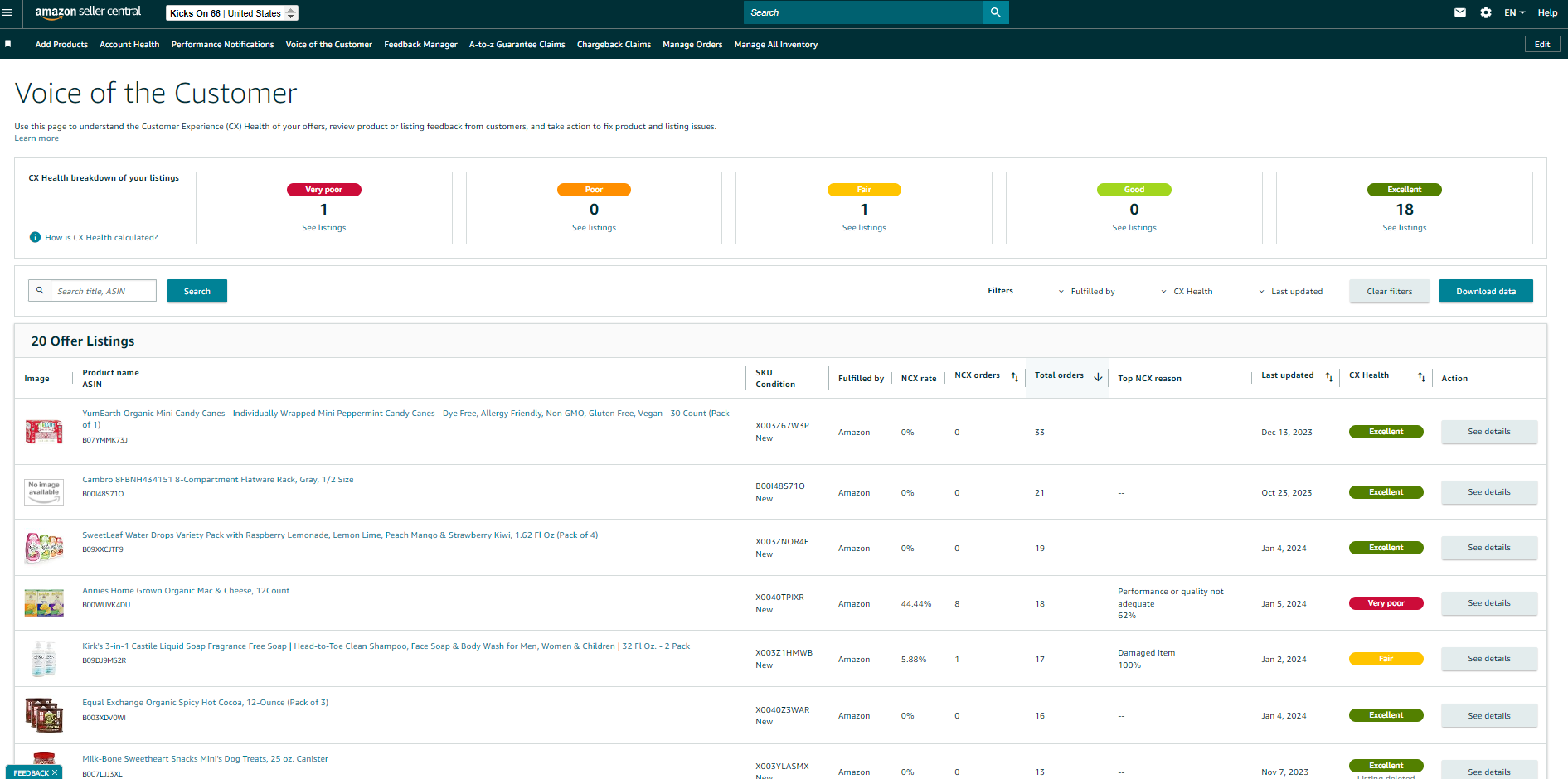Image resolution: width=1568 pixels, height=779 pixels.
Task: Open the Kicks On 66 store selector
Action: (232, 13)
